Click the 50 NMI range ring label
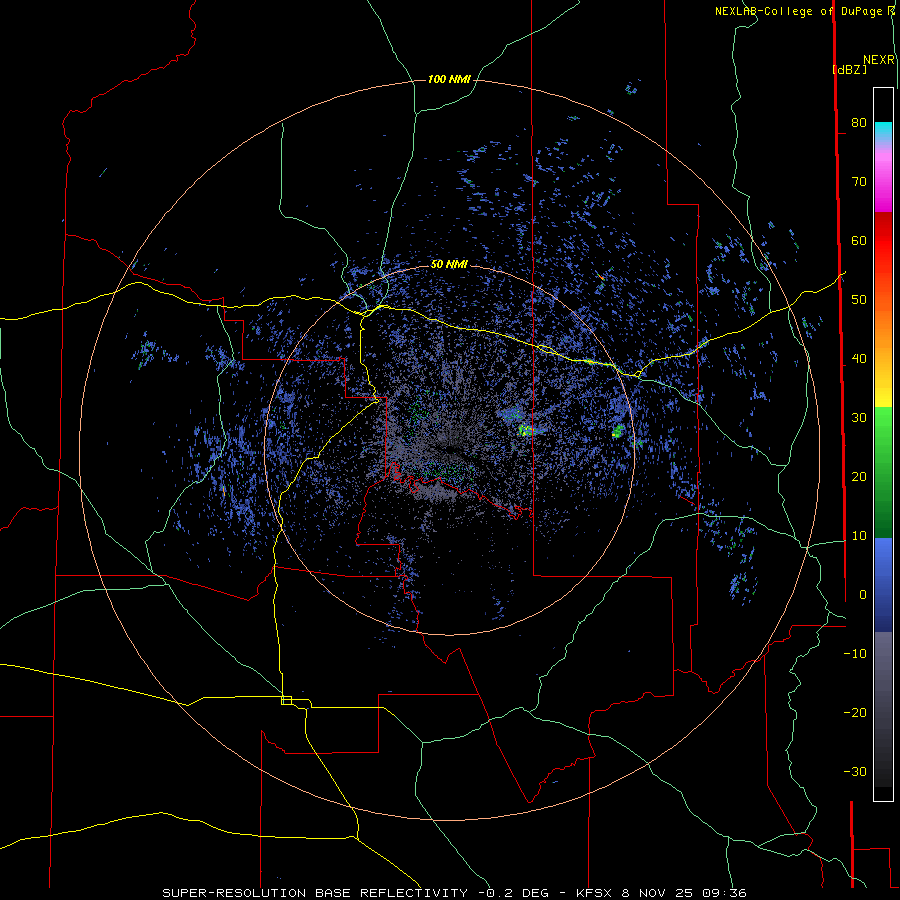 (x=449, y=264)
